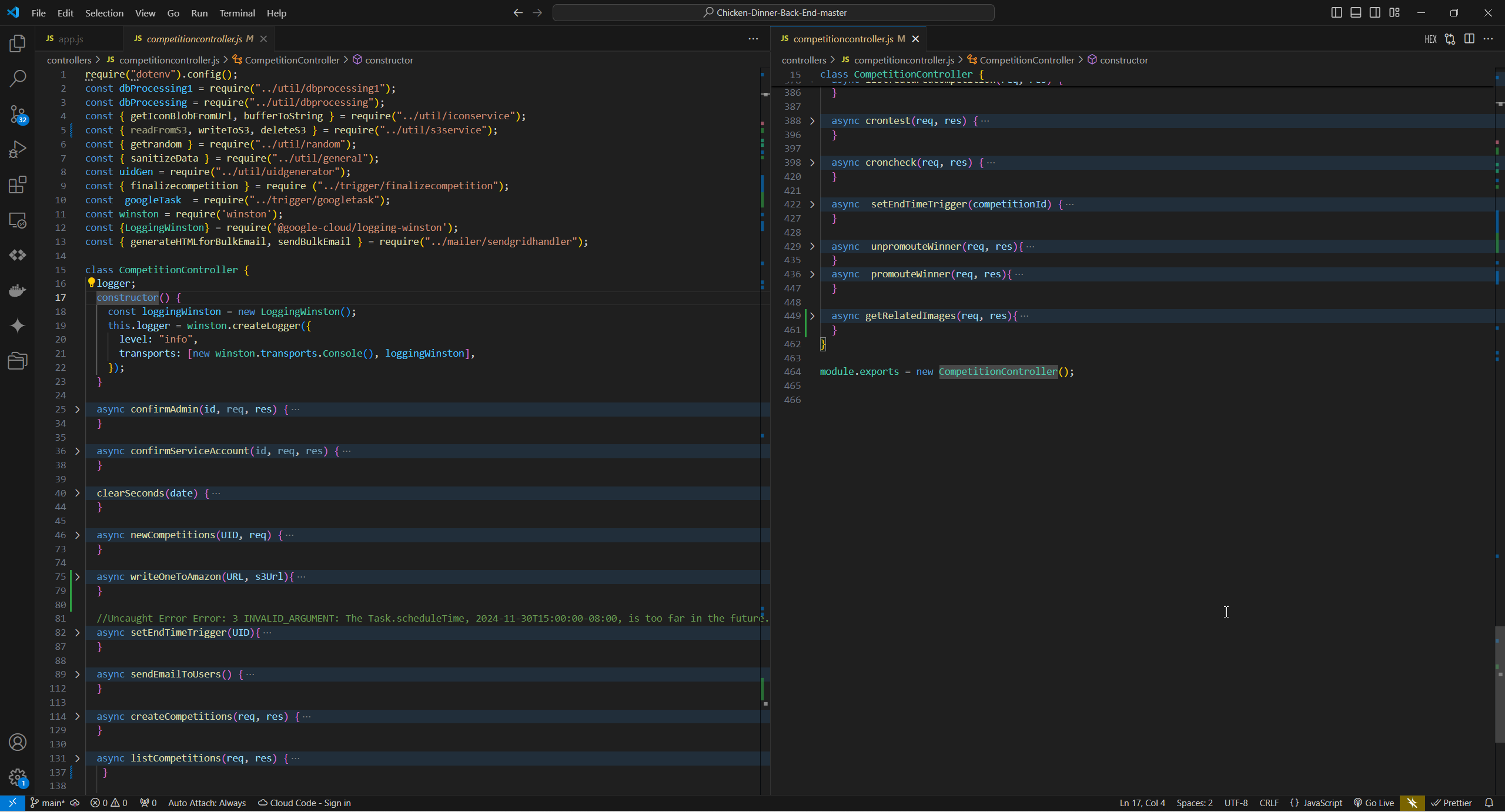Open the Extensions view icon

point(18,184)
